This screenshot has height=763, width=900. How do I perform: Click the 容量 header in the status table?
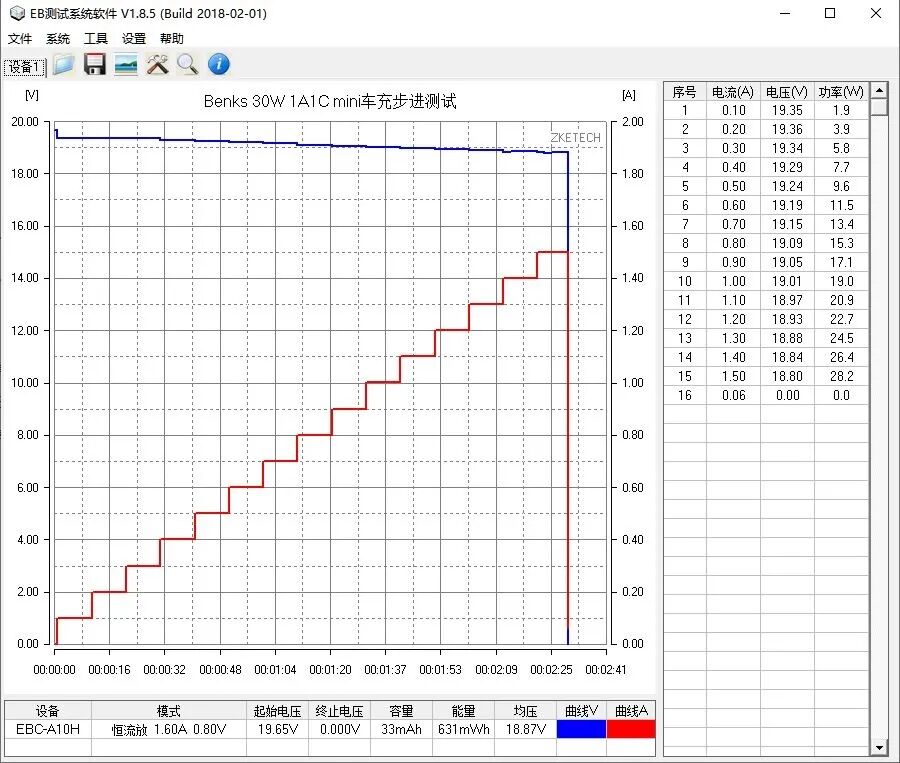click(x=401, y=711)
